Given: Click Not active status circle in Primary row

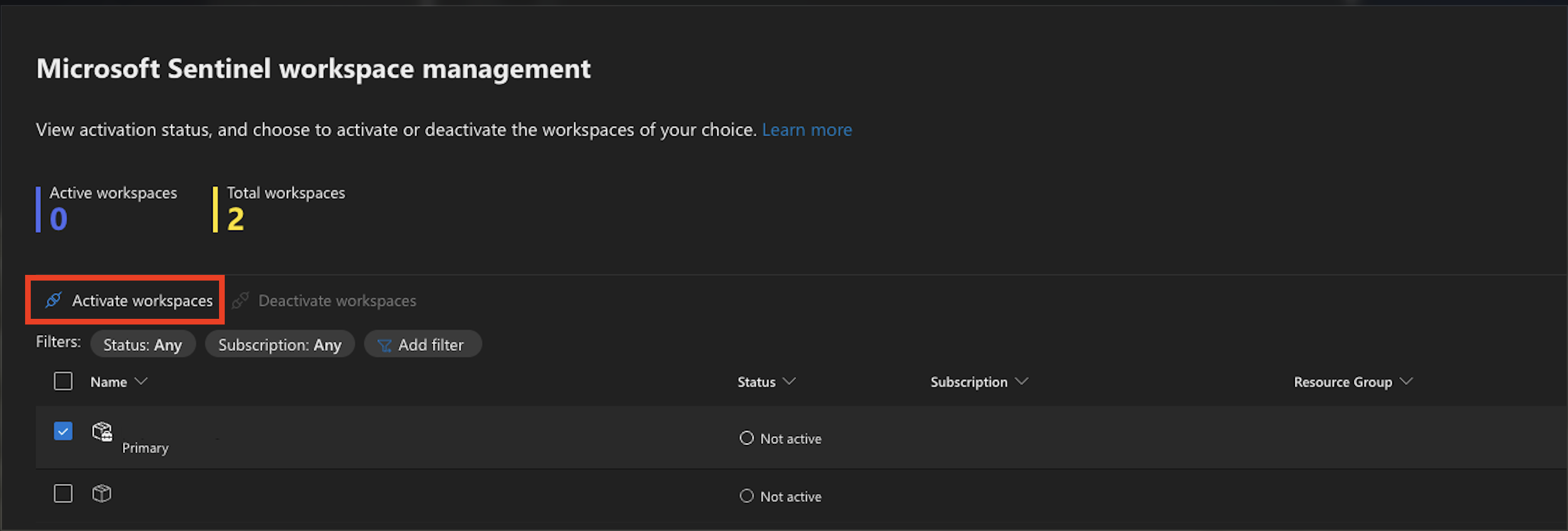Looking at the screenshot, I should [x=746, y=438].
